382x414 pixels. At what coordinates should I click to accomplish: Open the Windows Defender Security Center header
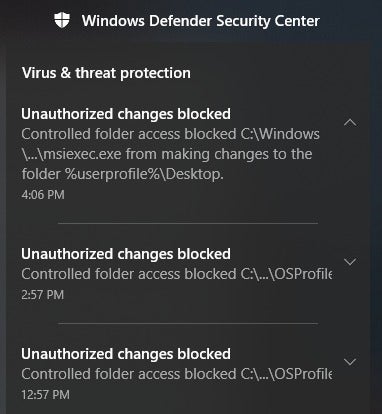click(x=201, y=21)
